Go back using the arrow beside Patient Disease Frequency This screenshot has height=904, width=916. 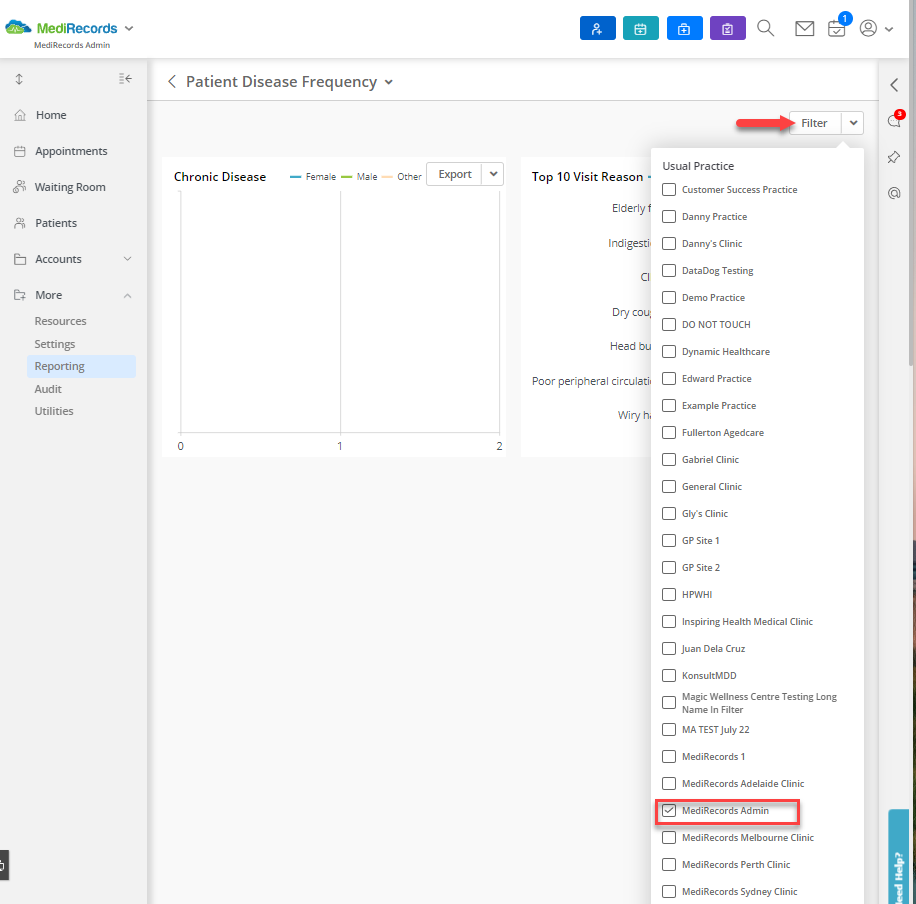[x=172, y=82]
